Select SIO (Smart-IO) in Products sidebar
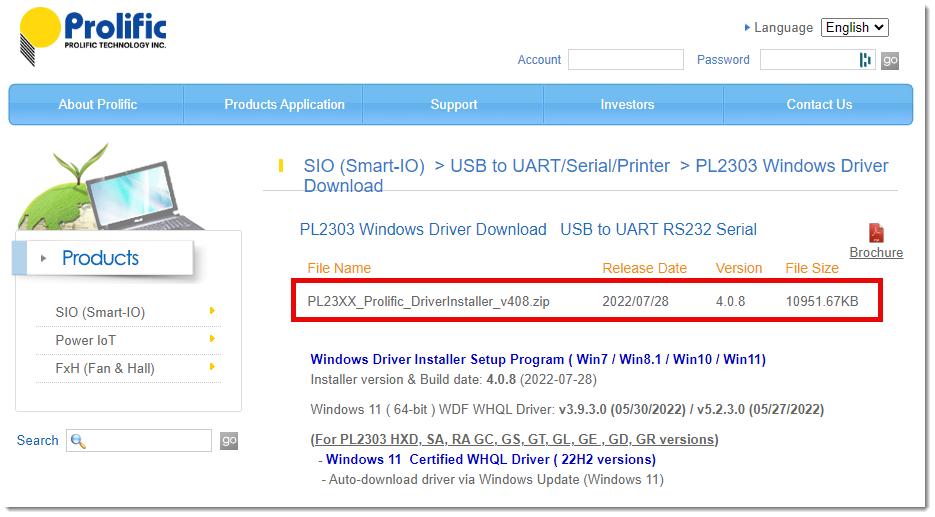The height and width of the screenshot is (517, 935). pyautogui.click(x=100, y=312)
